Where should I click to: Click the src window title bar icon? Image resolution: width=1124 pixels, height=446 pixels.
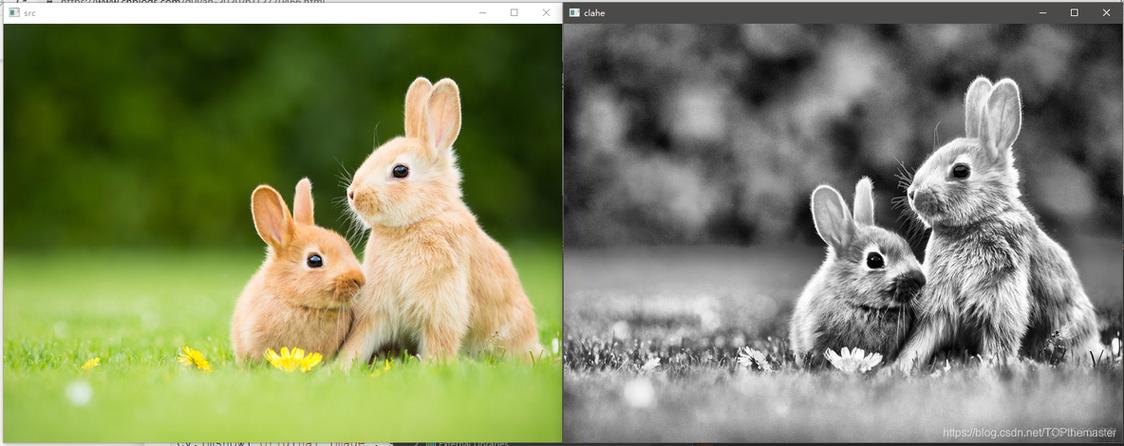point(14,13)
